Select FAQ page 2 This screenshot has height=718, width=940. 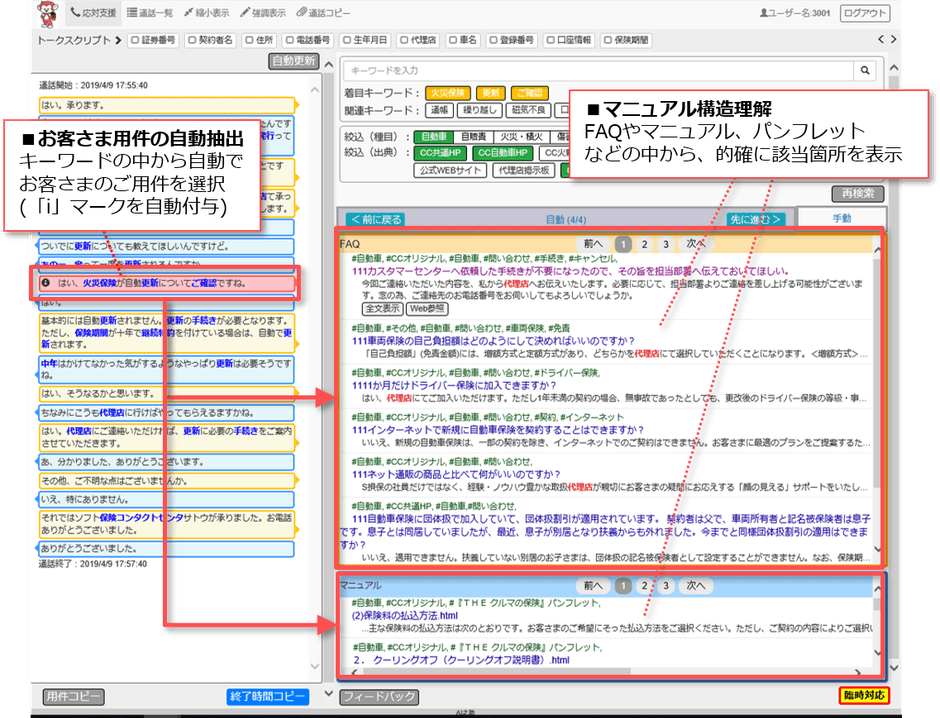[x=645, y=243]
